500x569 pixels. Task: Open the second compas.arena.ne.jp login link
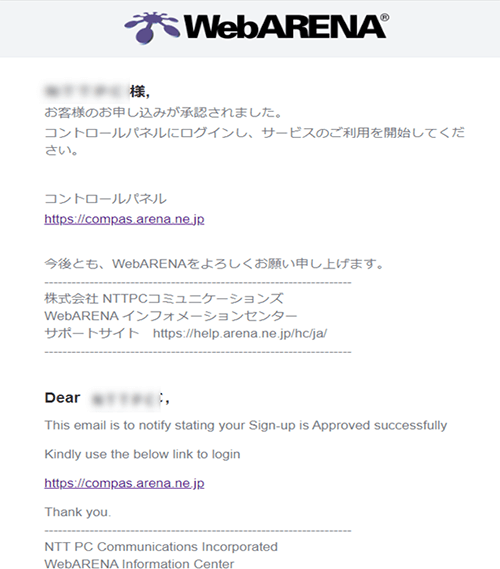pyautogui.click(x=124, y=483)
